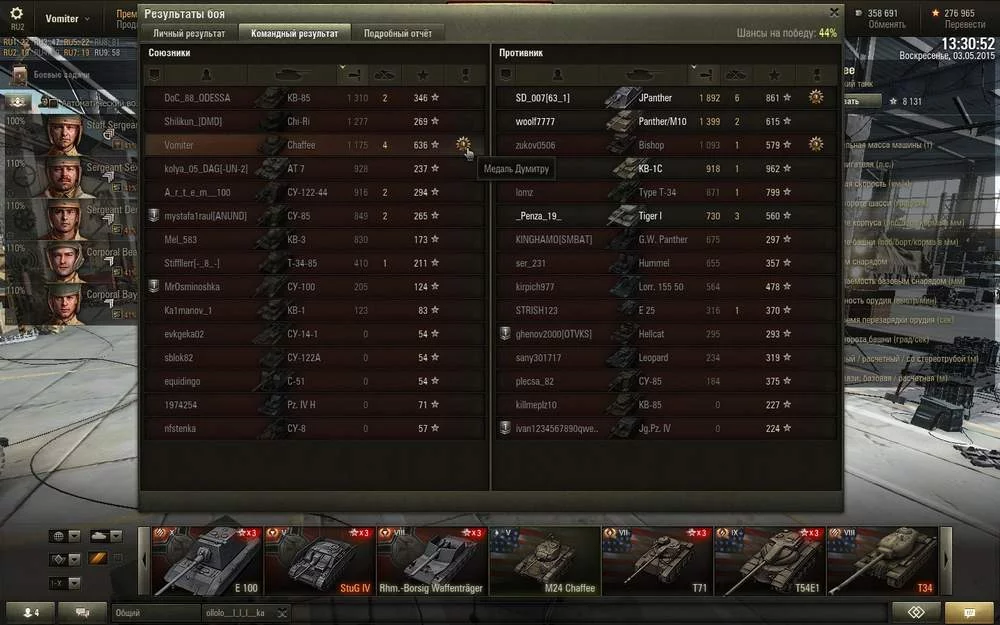The width and height of the screenshot is (1000, 625).
Task: Select enemy player KINGHAMO[SMBAT]
Action: click(x=554, y=239)
